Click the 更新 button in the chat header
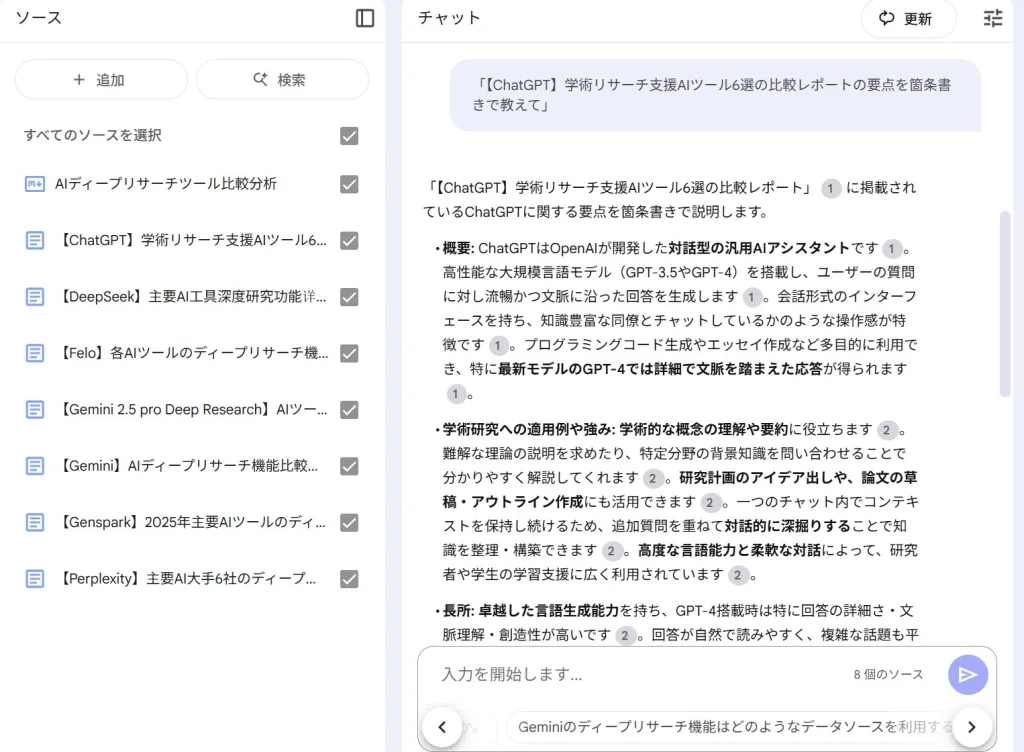The image size is (1024, 752). pyautogui.click(x=908, y=19)
